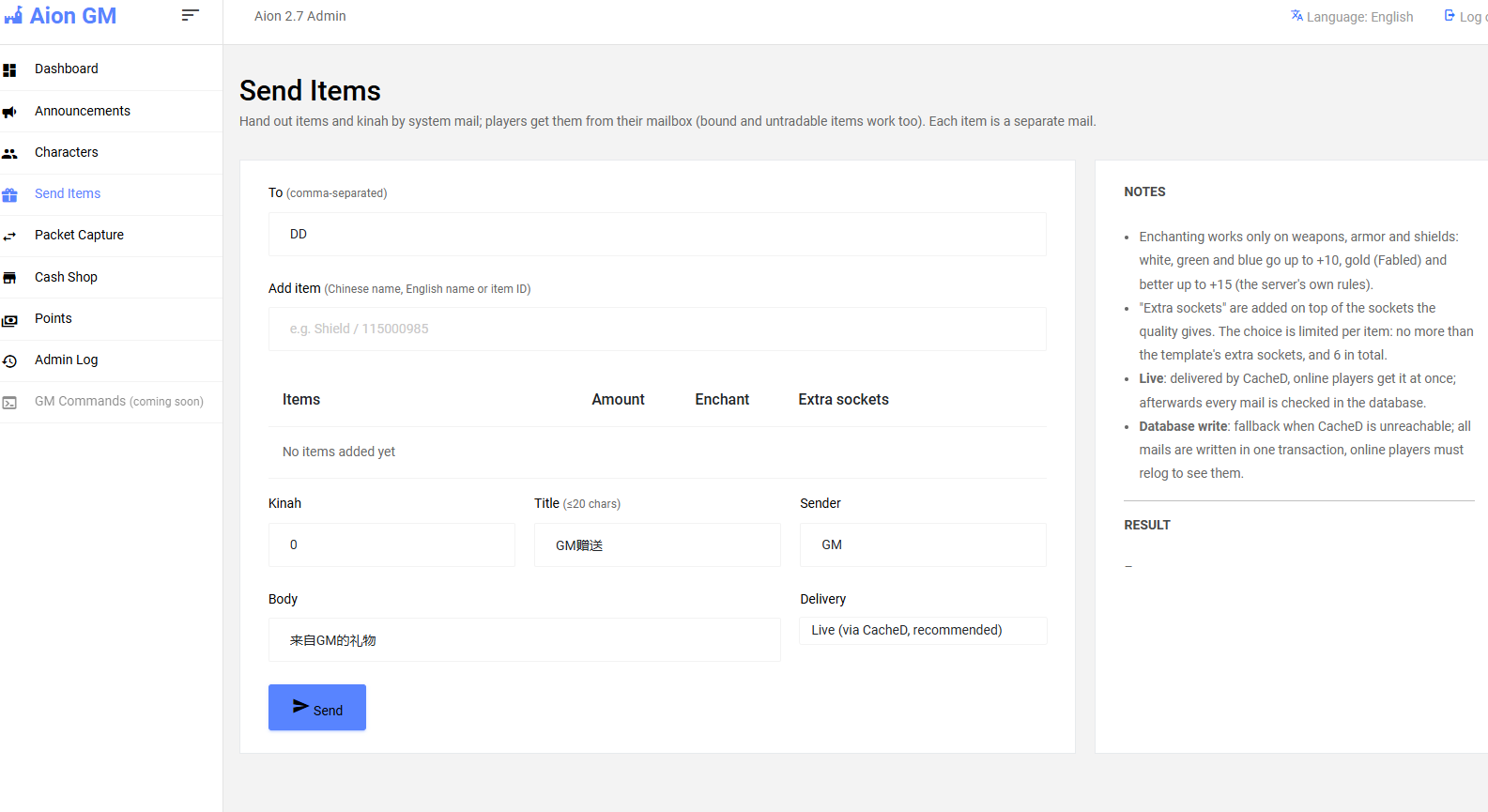1488x812 pixels.
Task: Click the Title input field
Action: click(657, 544)
